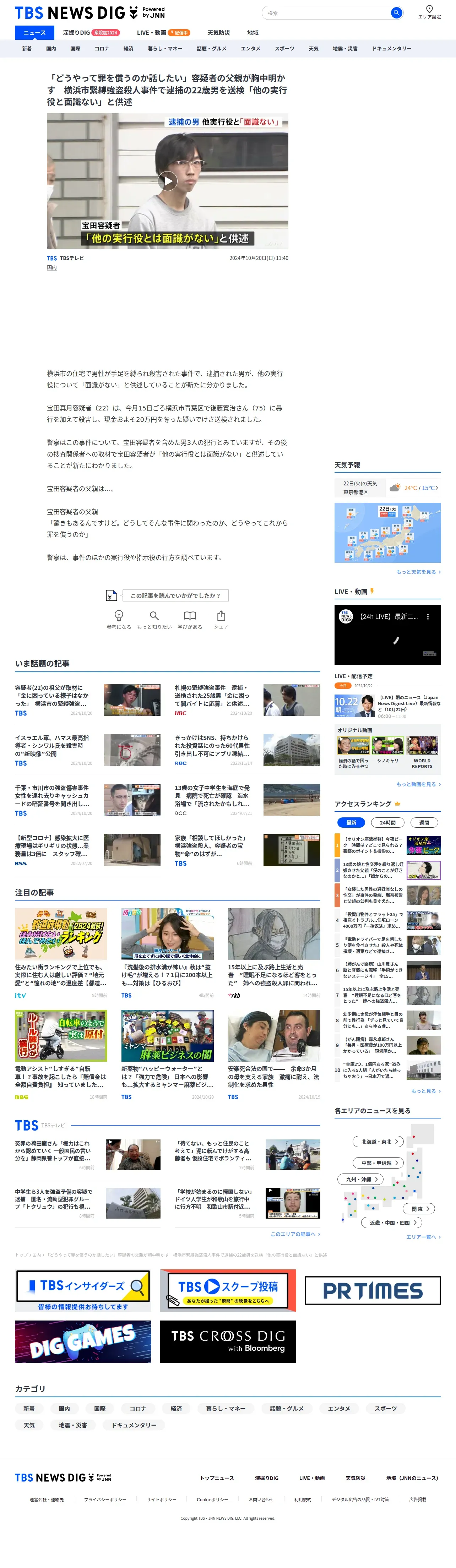Image resolution: width=456 pixels, height=1568 pixels.
Task: Click 地震・災害 category pill in カテゴリ
Action: (72, 1425)
